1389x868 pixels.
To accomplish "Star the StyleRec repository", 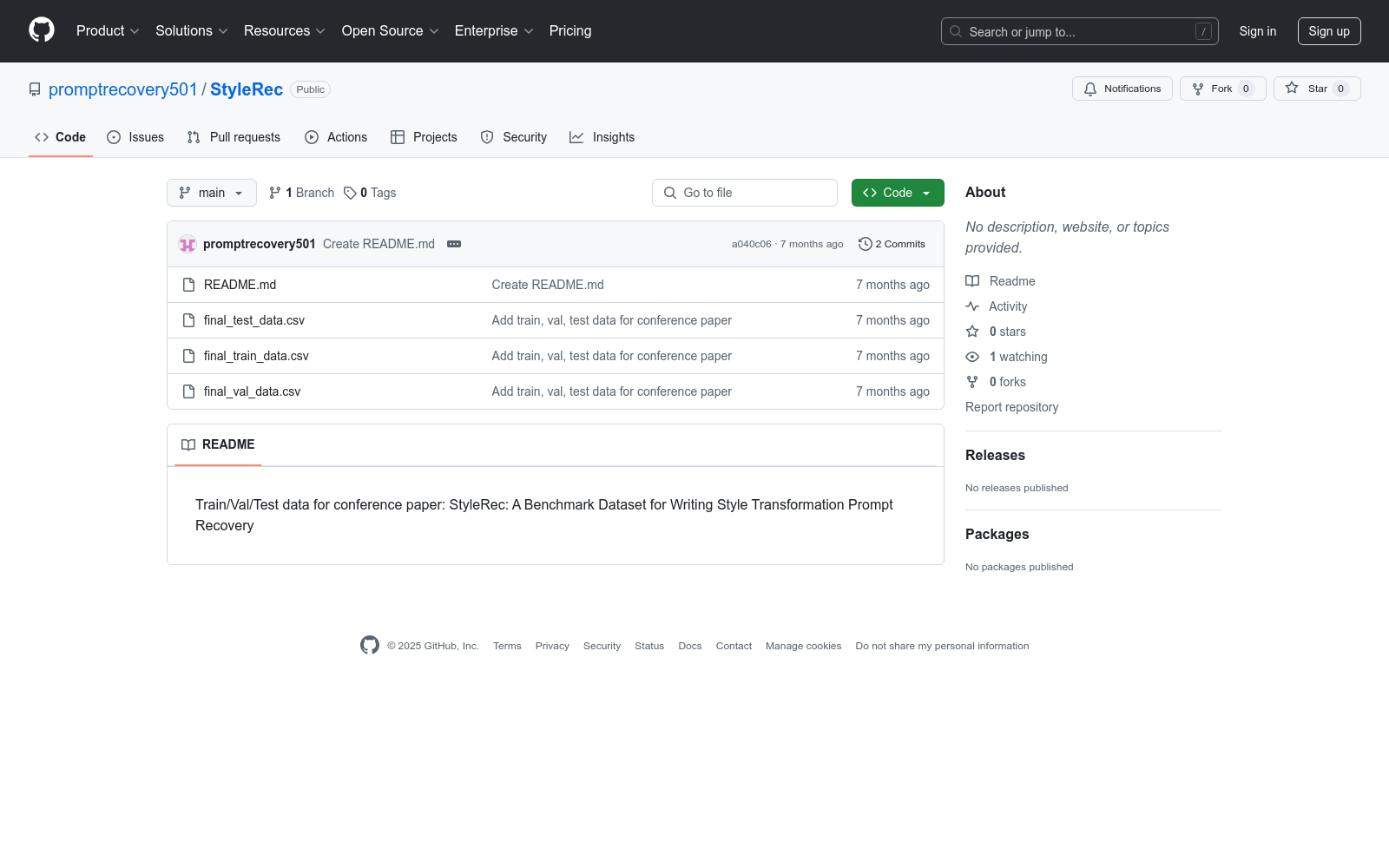I will coord(1317,89).
